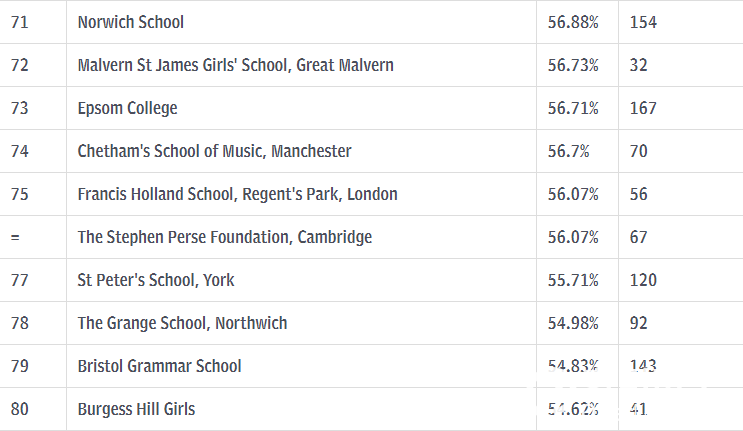Select Chetham's School of Music, Manchester
This screenshot has width=743, height=431.
[x=214, y=151]
